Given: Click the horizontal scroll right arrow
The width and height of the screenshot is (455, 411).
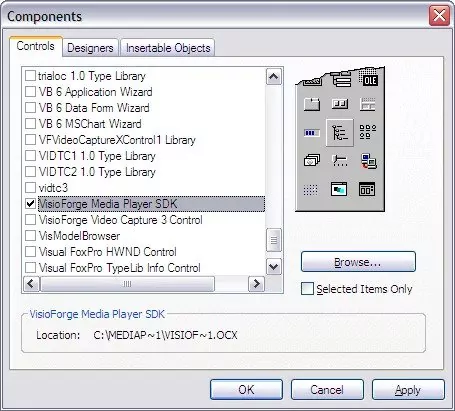Looking at the screenshot, I should (256, 284).
